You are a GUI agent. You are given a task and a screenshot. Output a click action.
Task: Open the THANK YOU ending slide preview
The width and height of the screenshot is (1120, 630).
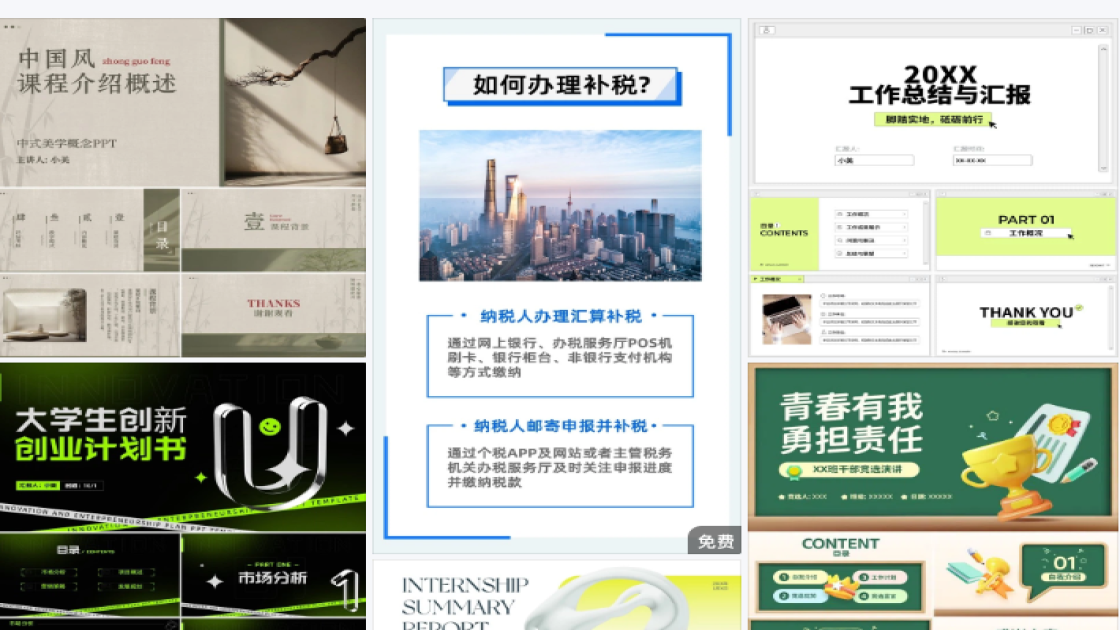1026,316
